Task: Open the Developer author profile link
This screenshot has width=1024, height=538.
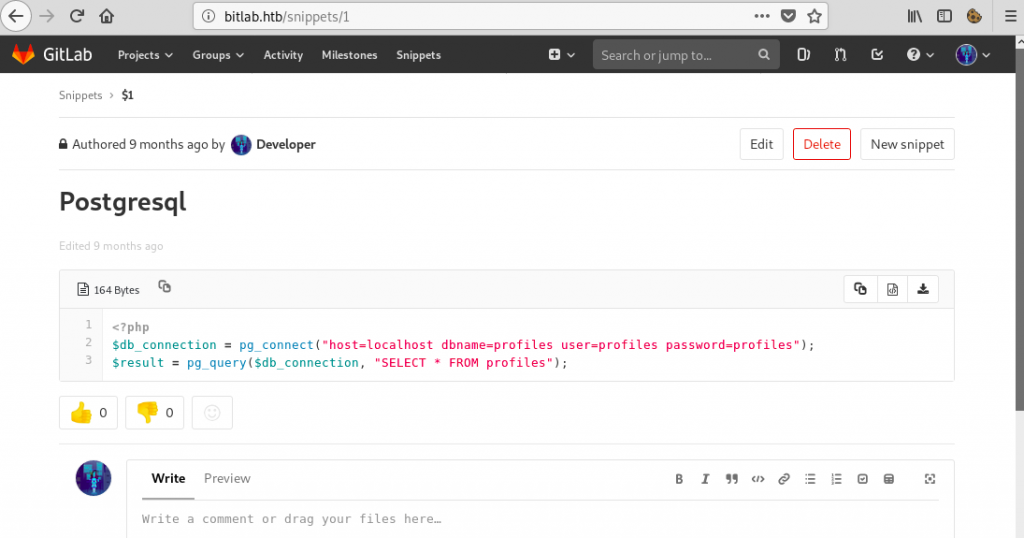Action: pos(285,144)
